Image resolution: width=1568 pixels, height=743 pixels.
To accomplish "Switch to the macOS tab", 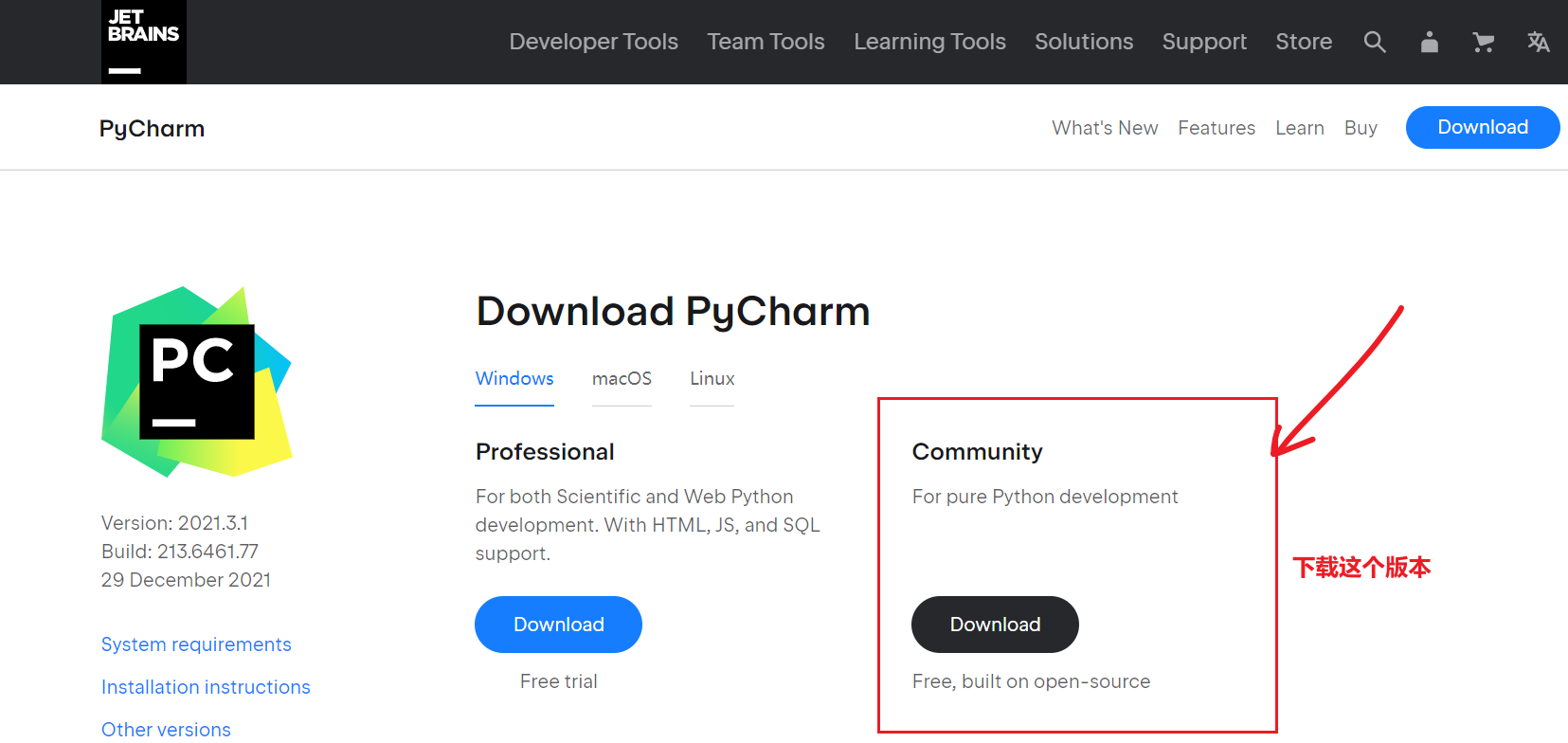I will (x=622, y=379).
